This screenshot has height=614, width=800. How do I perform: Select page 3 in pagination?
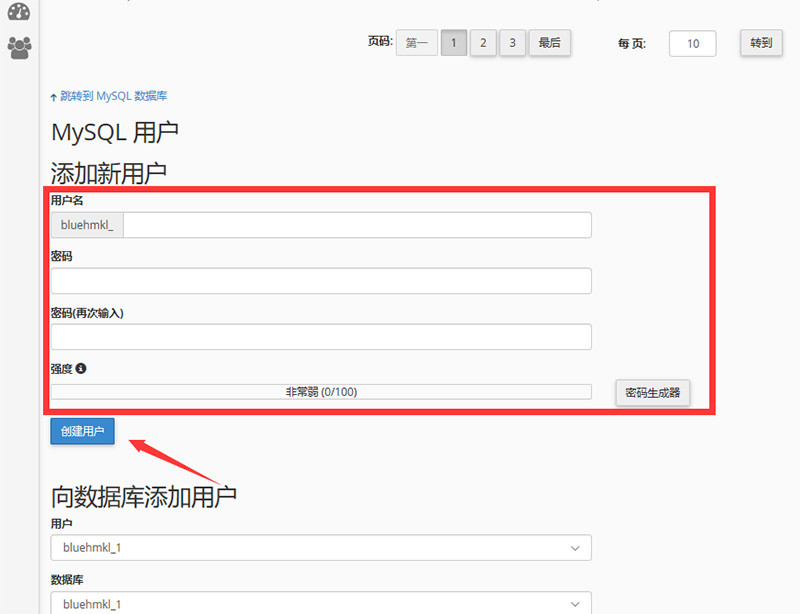(x=512, y=43)
